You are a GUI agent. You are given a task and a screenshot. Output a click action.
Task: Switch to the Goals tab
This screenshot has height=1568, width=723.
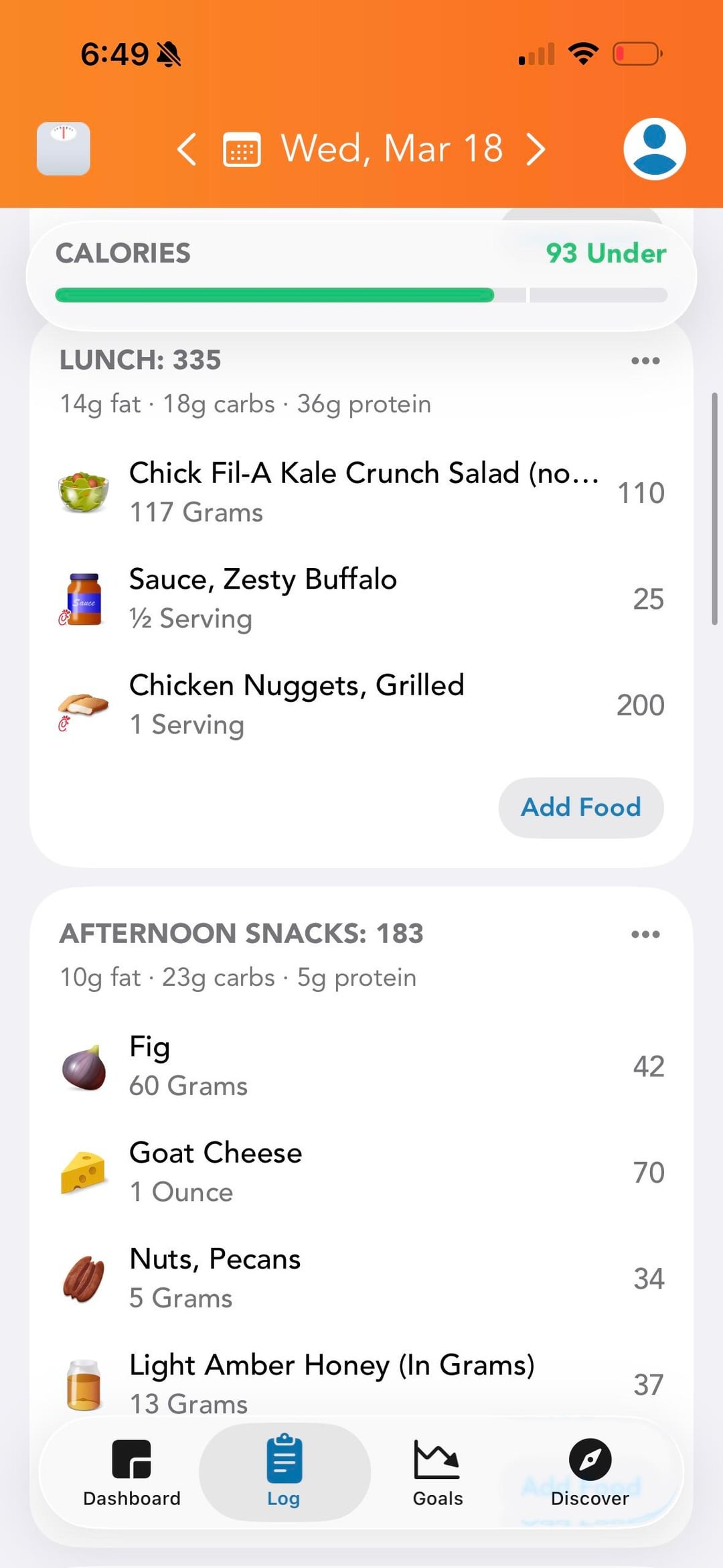tap(437, 1472)
